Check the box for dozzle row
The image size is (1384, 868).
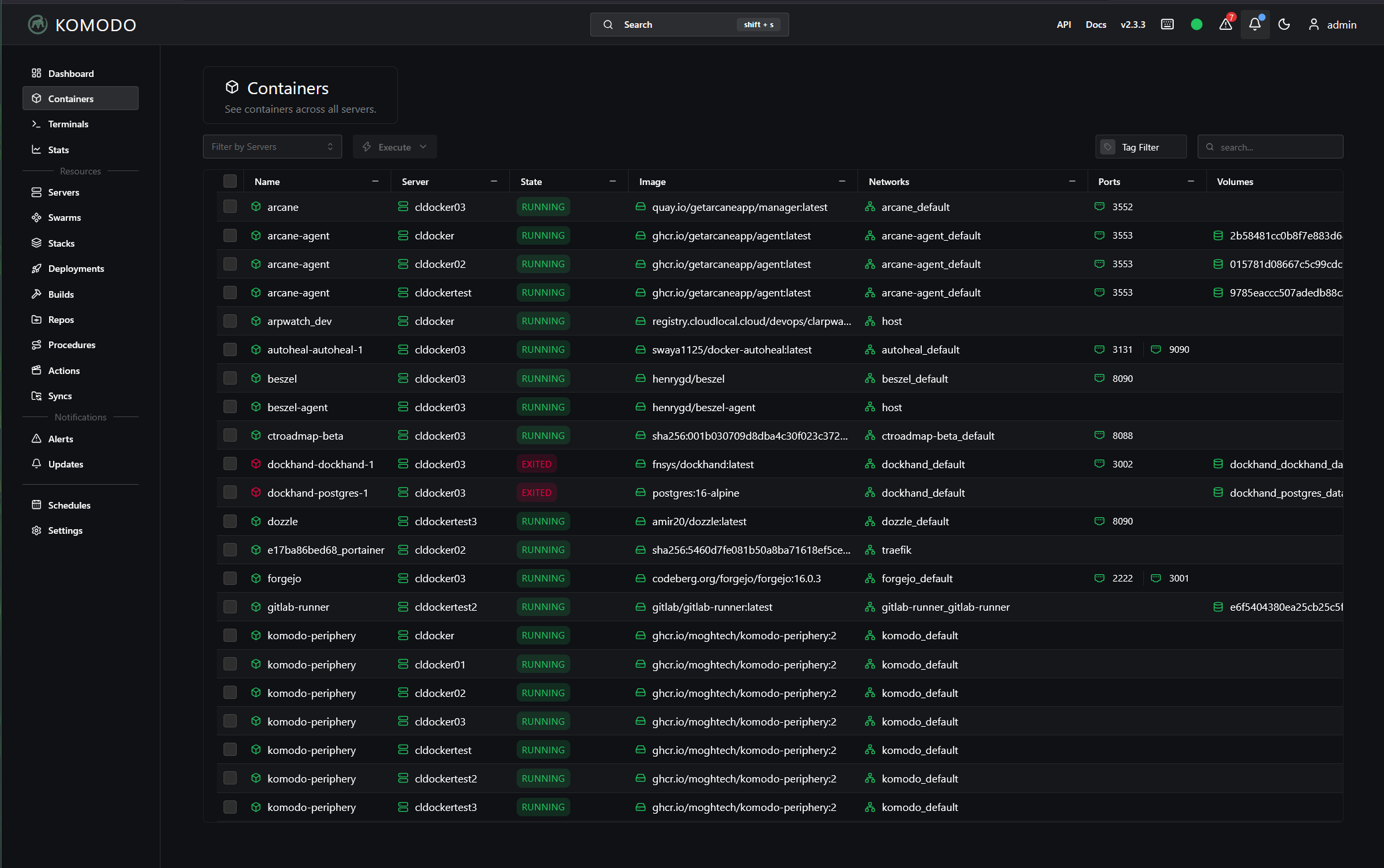[230, 521]
